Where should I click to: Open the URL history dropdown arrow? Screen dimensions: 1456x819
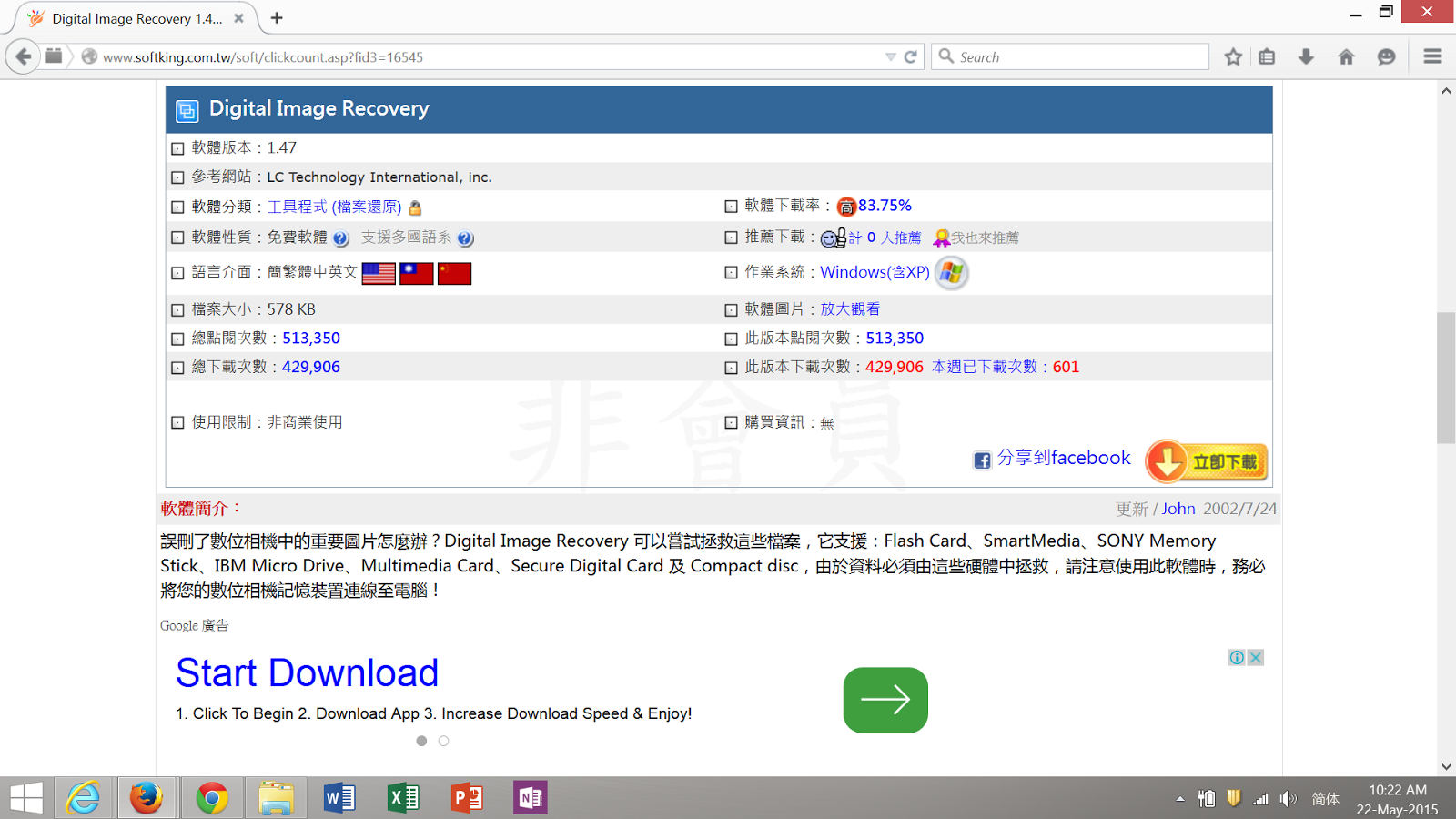coord(890,56)
